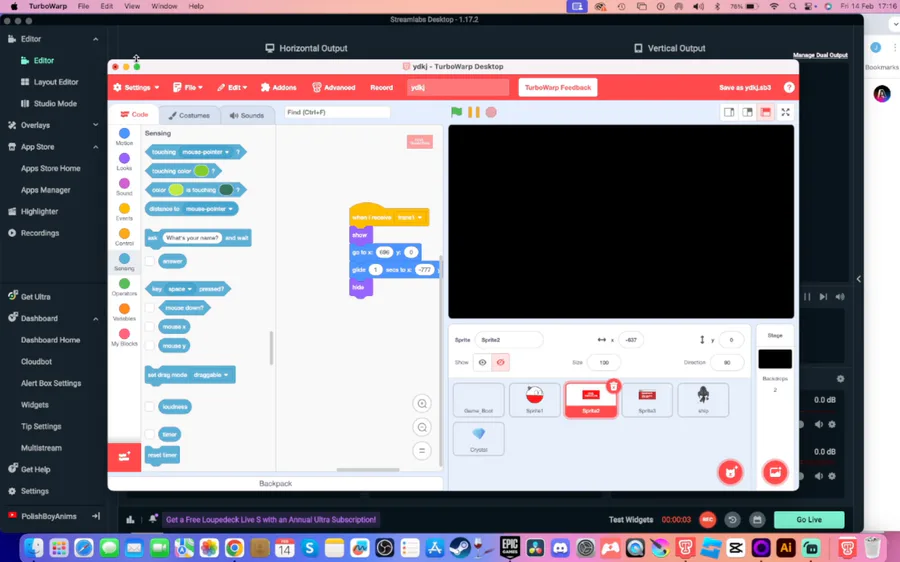This screenshot has height=562, width=900.
Task: Select the Variables block category
Action: (x=124, y=312)
